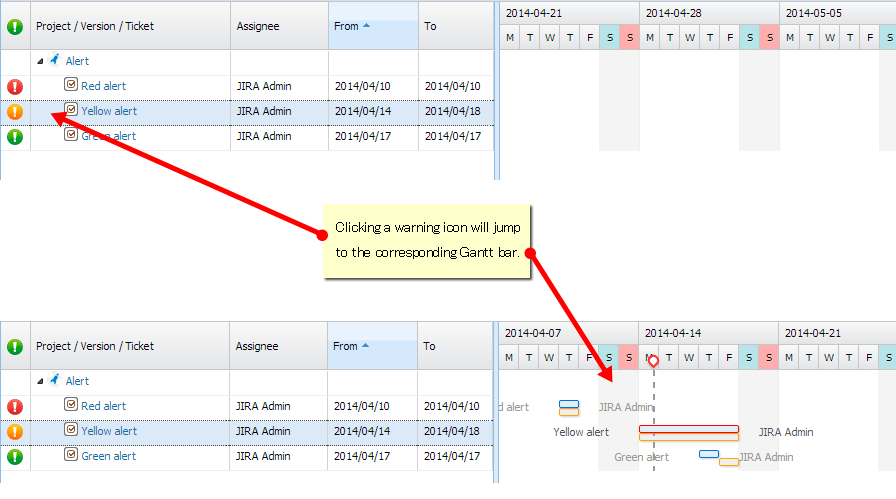The width and height of the screenshot is (896, 499).
Task: Click the 2014-04-07 week header
Action: pos(533,332)
